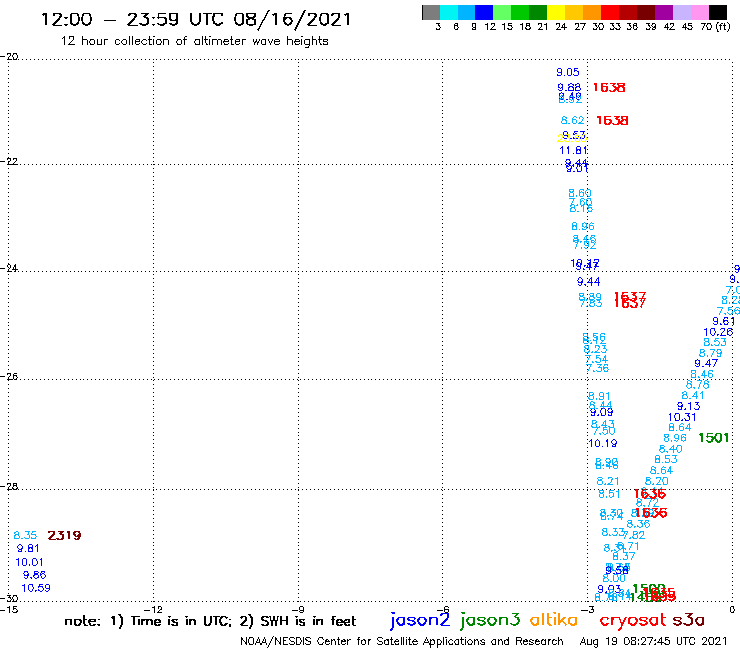Click the wave height value 10.59
This screenshot has width=740, height=650.
[36, 588]
